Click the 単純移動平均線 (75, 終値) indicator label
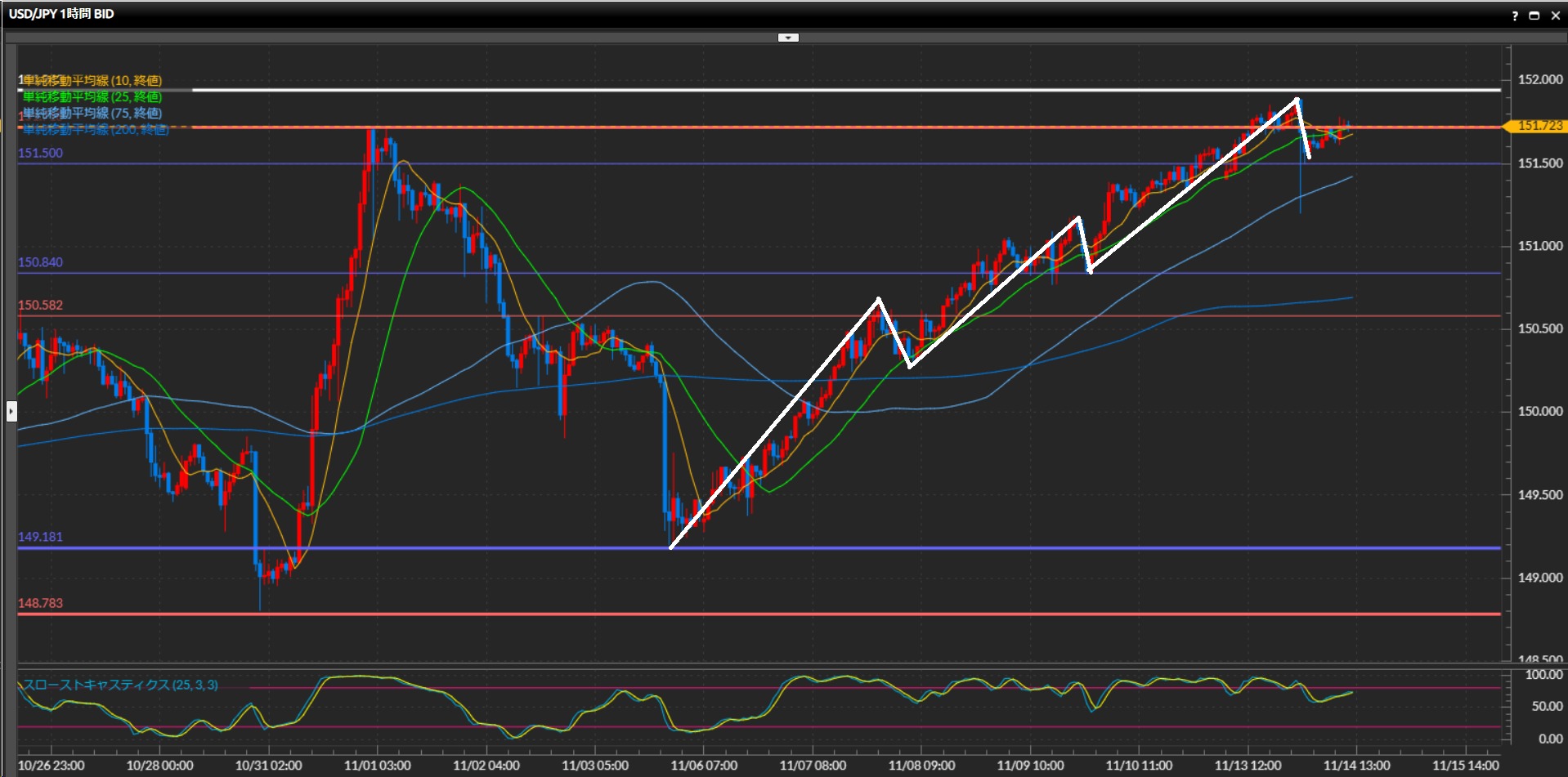This screenshot has width=1568, height=777. (x=92, y=113)
